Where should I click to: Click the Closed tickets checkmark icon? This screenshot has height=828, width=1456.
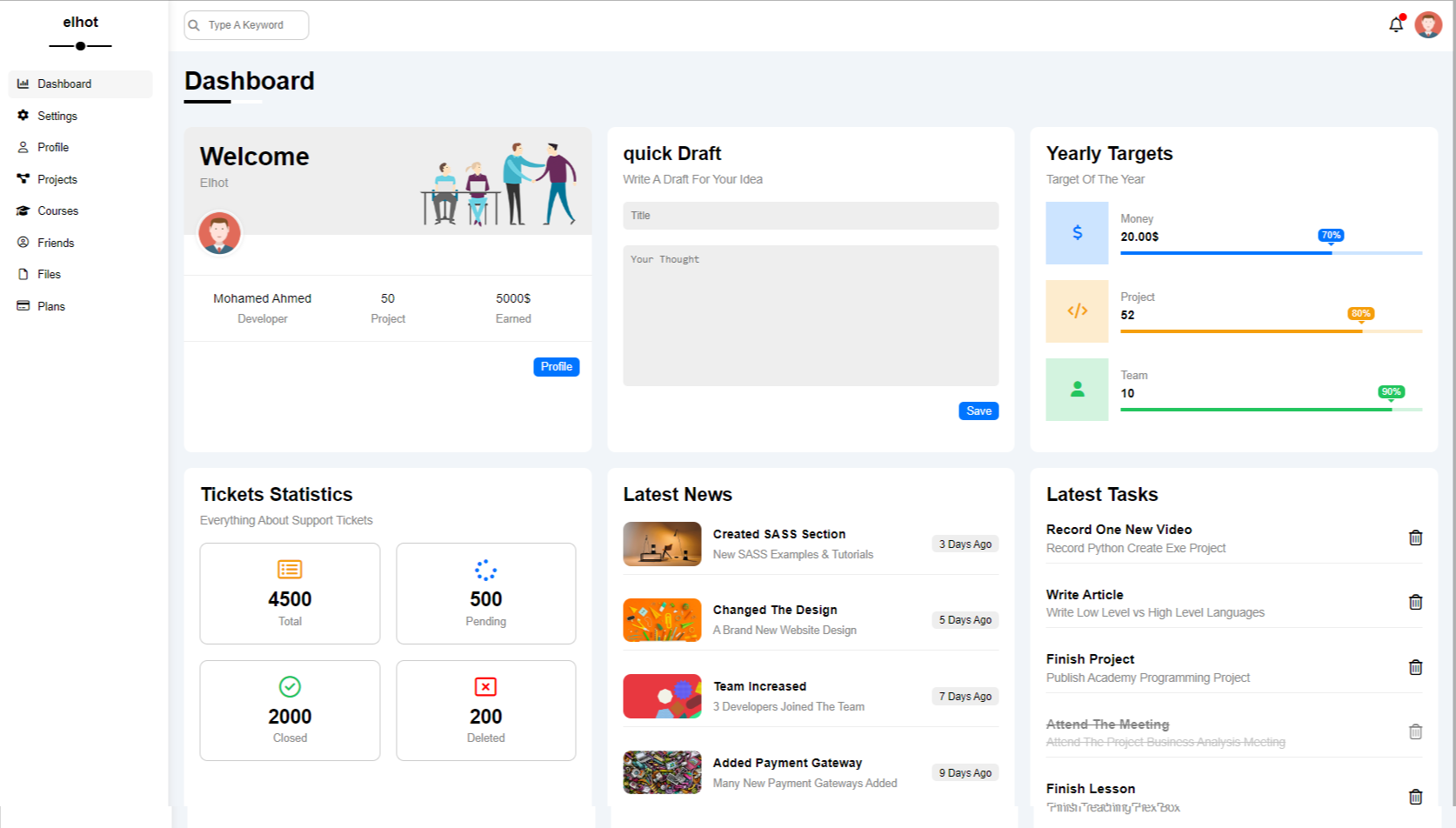coord(290,687)
